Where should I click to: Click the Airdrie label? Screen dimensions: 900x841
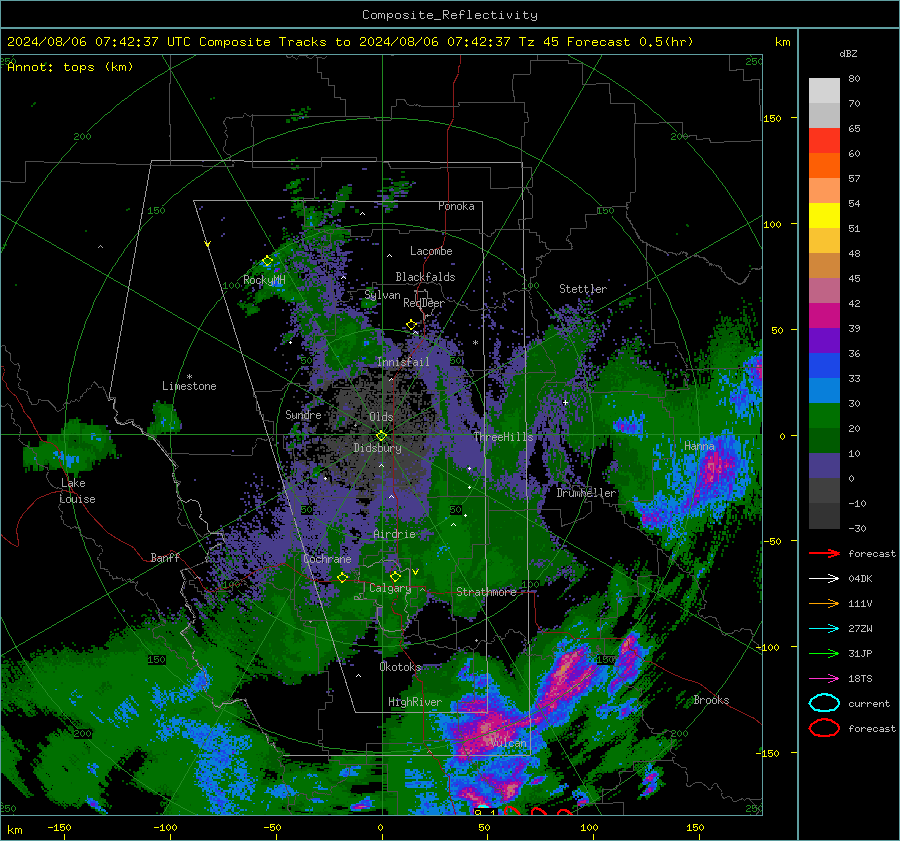coord(394,534)
